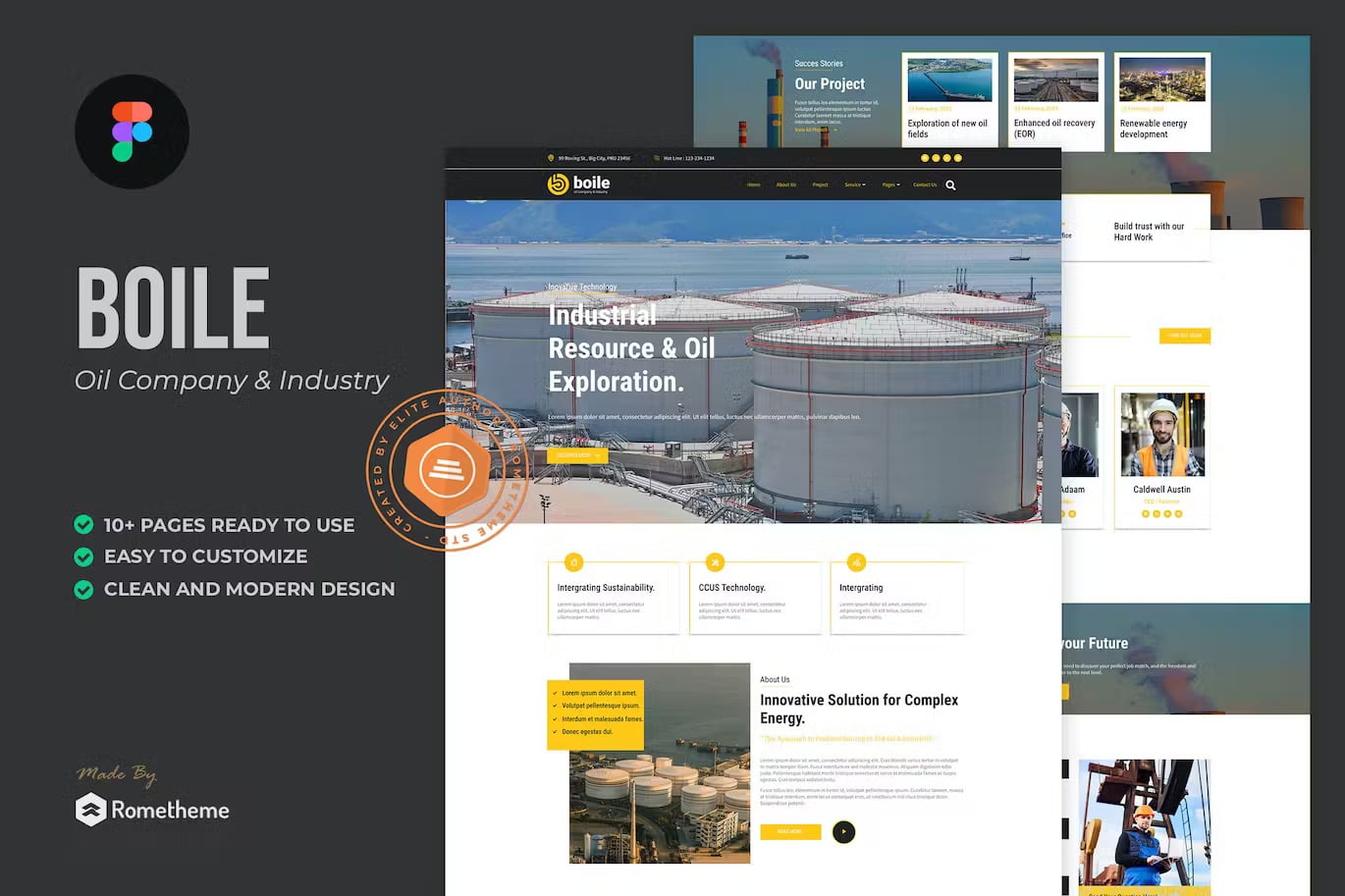
Task: Open the Contact Us nav link
Action: point(925,184)
